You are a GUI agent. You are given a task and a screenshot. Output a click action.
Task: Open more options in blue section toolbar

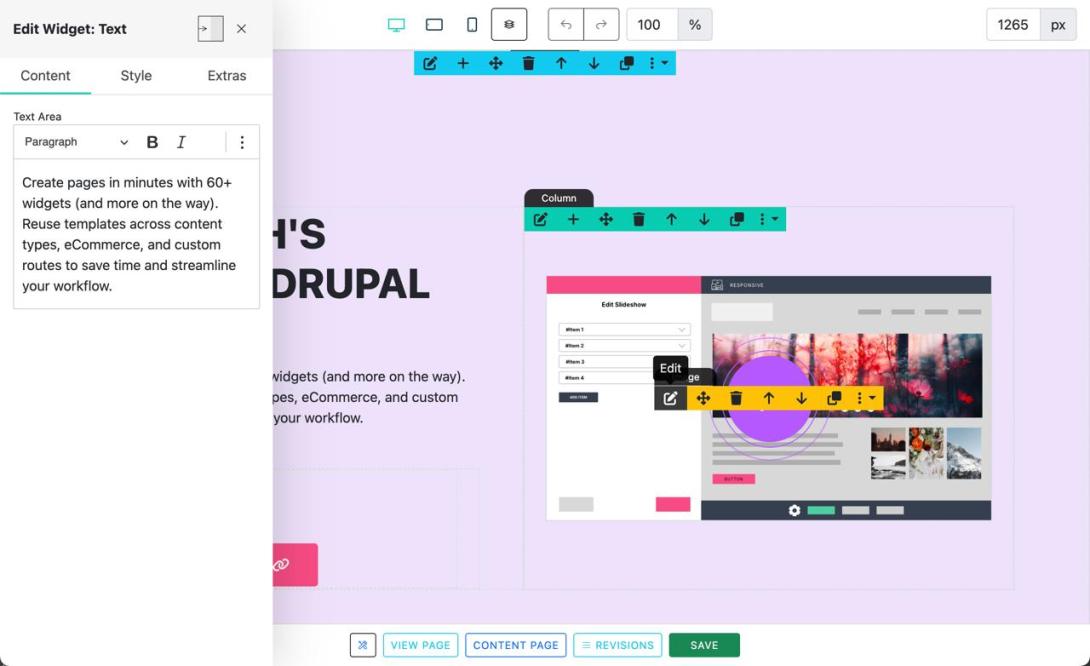pos(658,63)
